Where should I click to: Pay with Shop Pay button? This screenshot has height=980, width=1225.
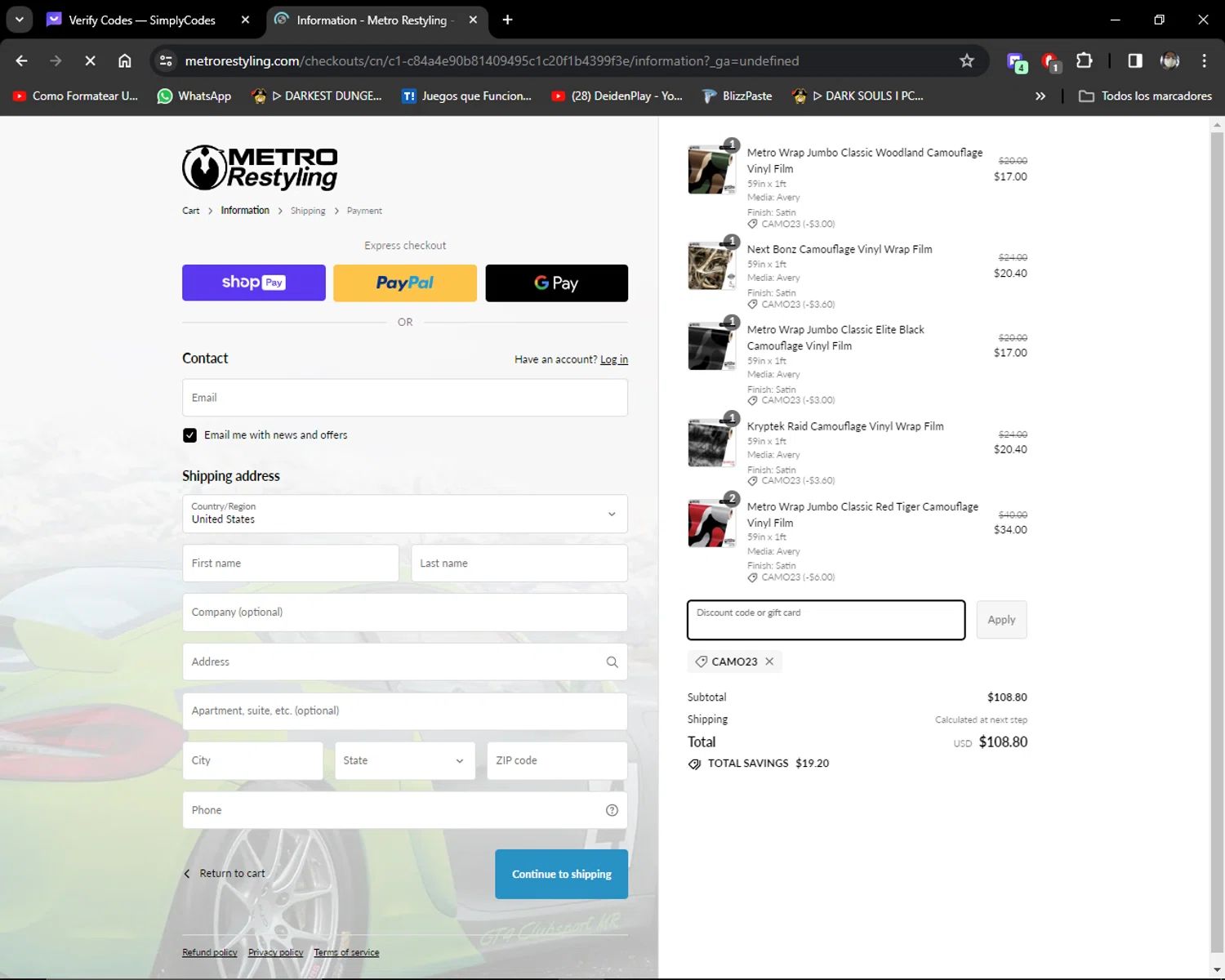tap(254, 283)
